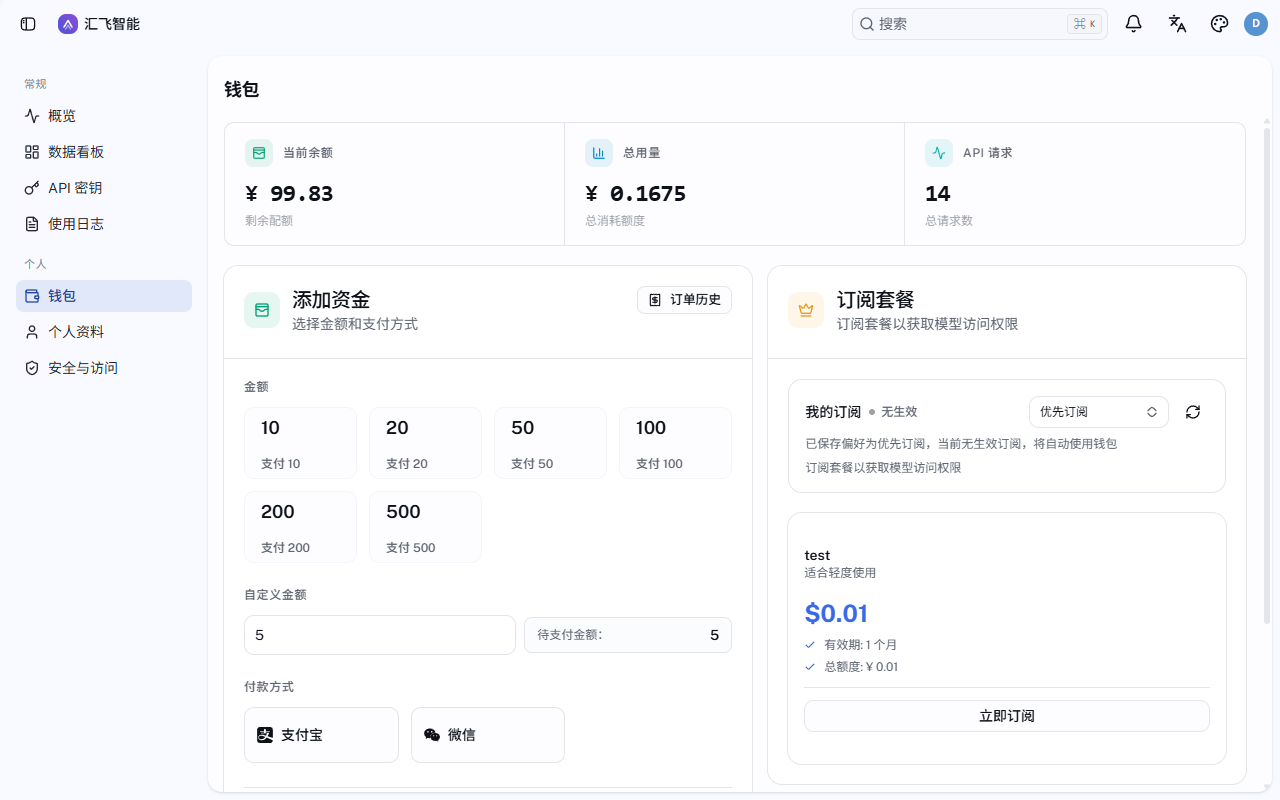1280x800 pixels.
Task: Select the 500 amount option
Action: [425, 527]
